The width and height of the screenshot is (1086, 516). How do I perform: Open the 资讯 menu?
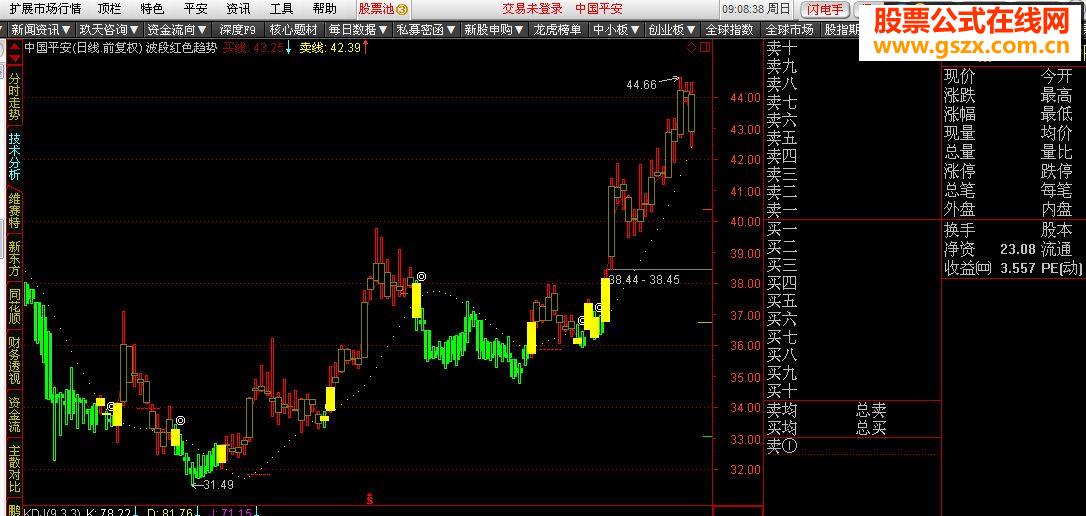[x=238, y=9]
